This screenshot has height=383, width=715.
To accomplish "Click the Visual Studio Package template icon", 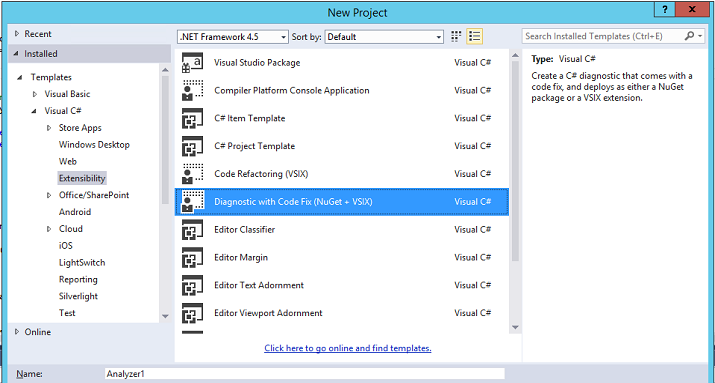I will [x=192, y=62].
